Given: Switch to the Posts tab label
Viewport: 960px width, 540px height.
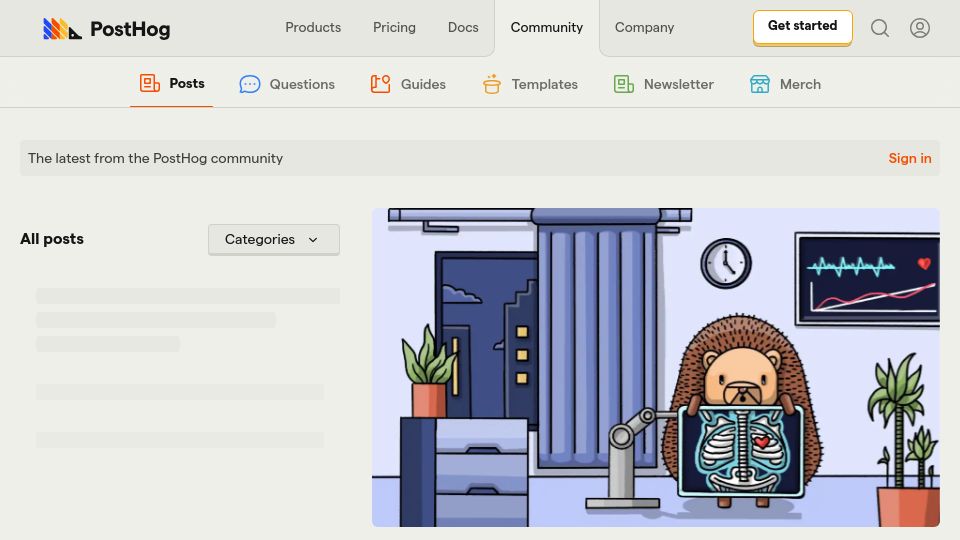Looking at the screenshot, I should pyautogui.click(x=187, y=83).
